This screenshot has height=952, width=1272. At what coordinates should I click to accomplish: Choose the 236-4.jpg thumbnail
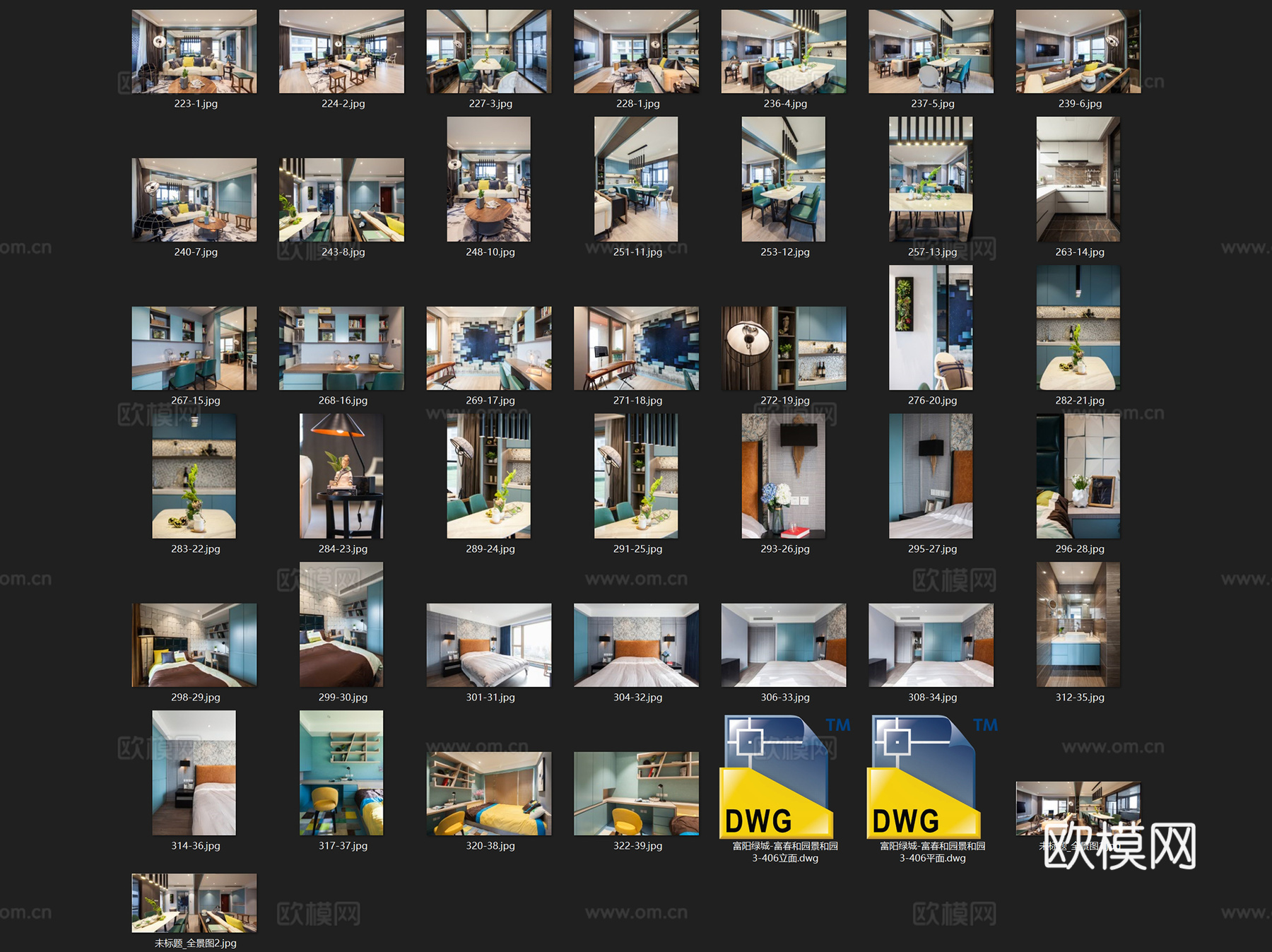click(x=784, y=52)
